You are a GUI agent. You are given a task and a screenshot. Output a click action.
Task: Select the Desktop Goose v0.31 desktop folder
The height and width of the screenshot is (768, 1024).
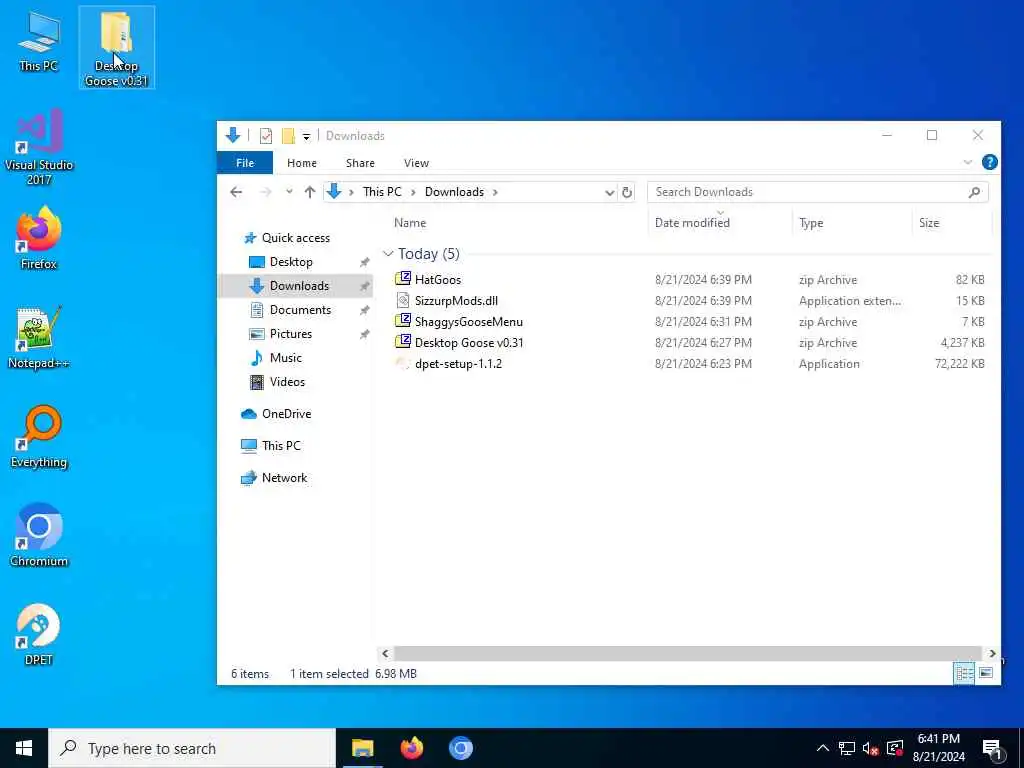point(116,48)
